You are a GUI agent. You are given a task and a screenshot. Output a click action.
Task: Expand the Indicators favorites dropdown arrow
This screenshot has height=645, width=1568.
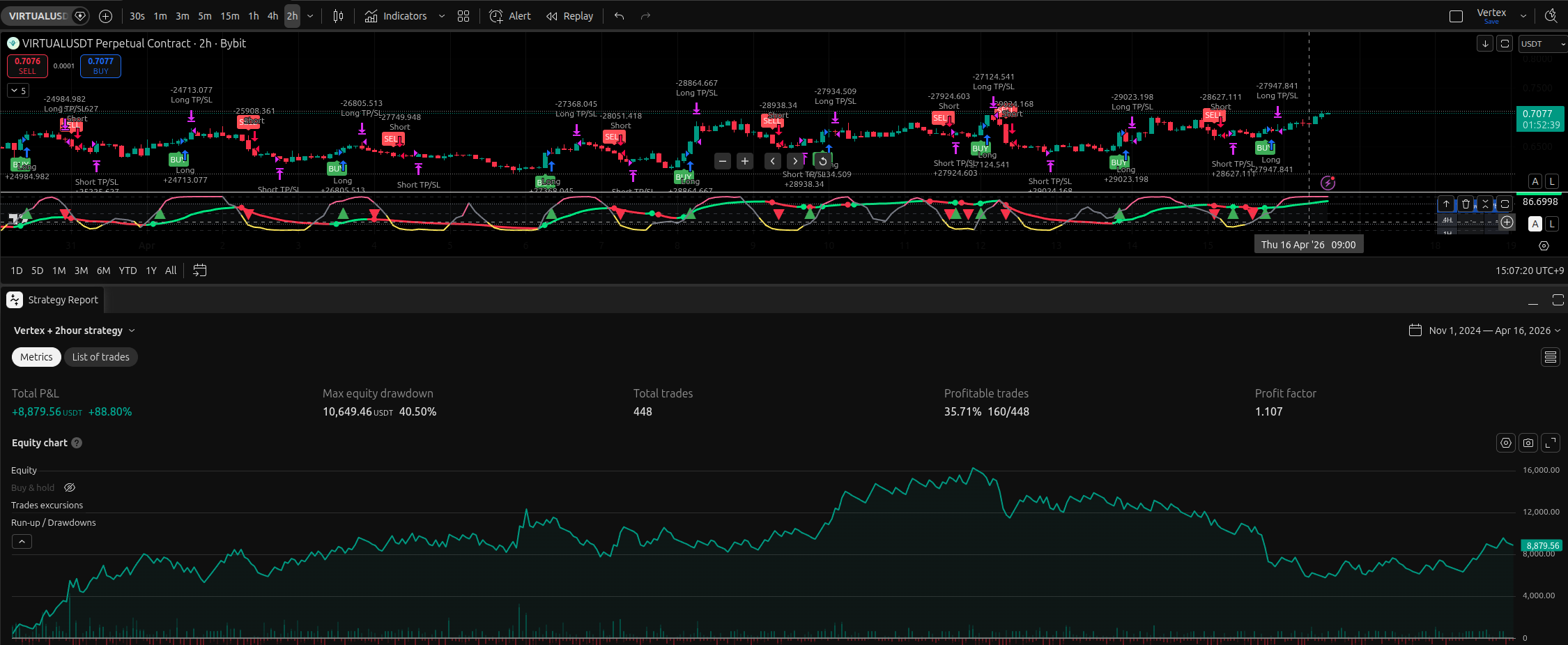pos(442,15)
